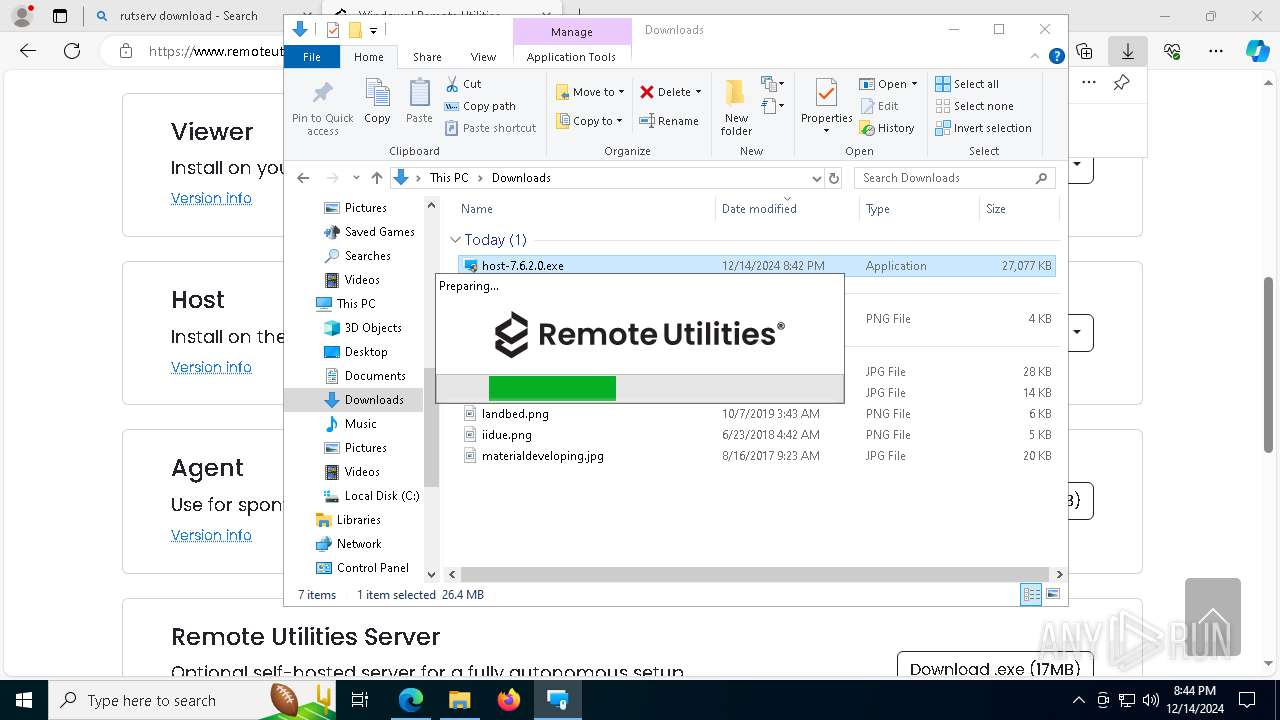
Task: Click the Manage contextual tab
Action: [572, 32]
